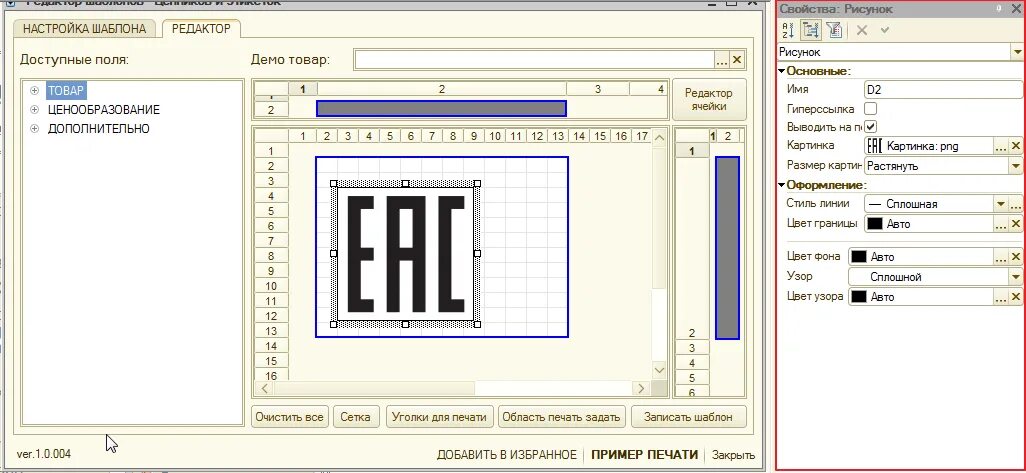The height and width of the screenshot is (473, 1026).
Task: Sort properties alphabetically in Свойства panel
Action: point(788,29)
